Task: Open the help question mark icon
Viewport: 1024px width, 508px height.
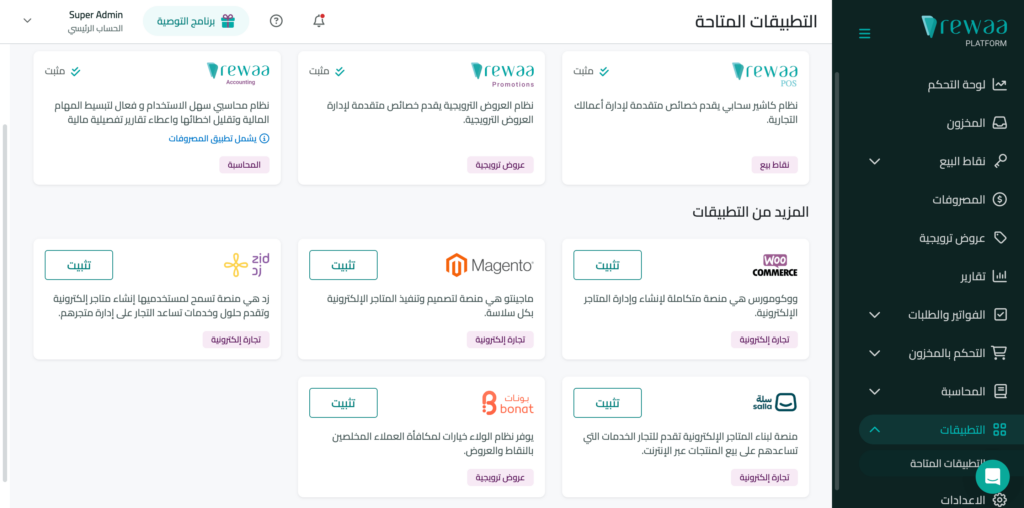Action: [276, 21]
